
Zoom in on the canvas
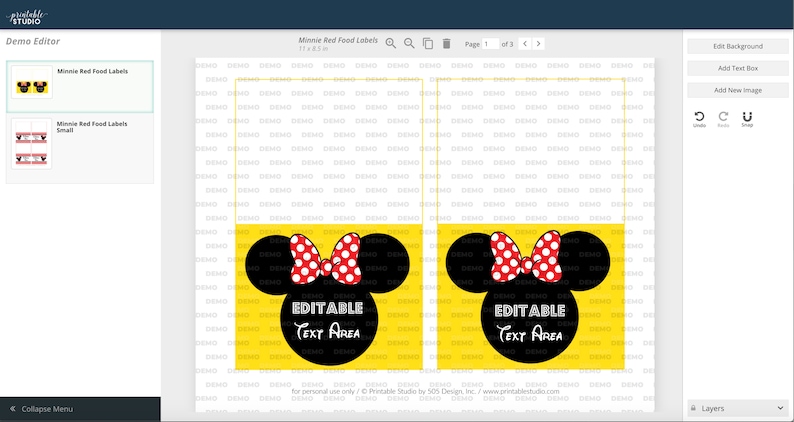point(390,44)
